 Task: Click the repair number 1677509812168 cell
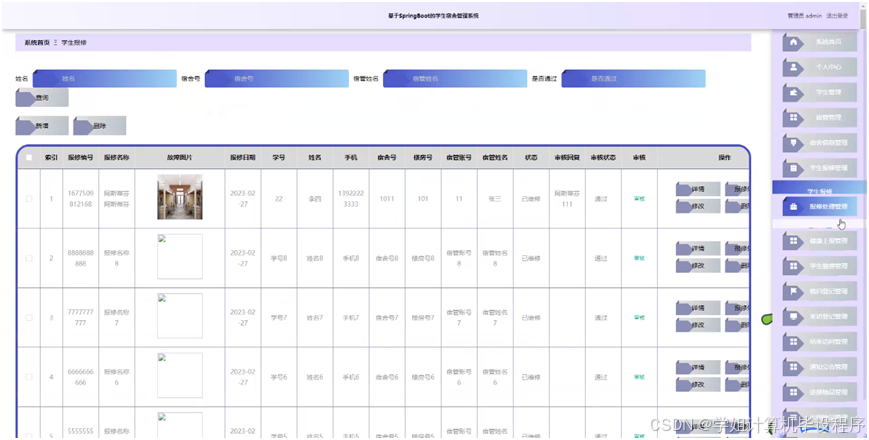click(81, 198)
